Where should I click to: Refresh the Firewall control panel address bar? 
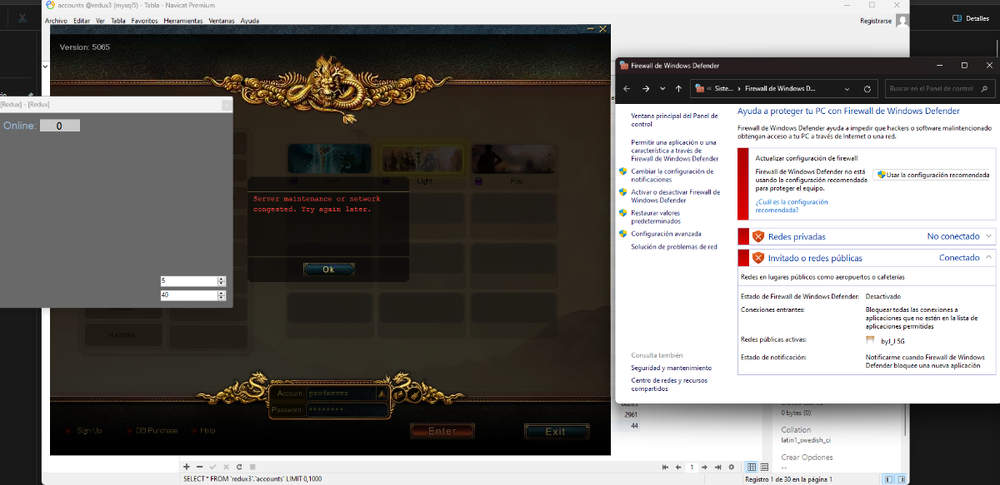tap(868, 88)
